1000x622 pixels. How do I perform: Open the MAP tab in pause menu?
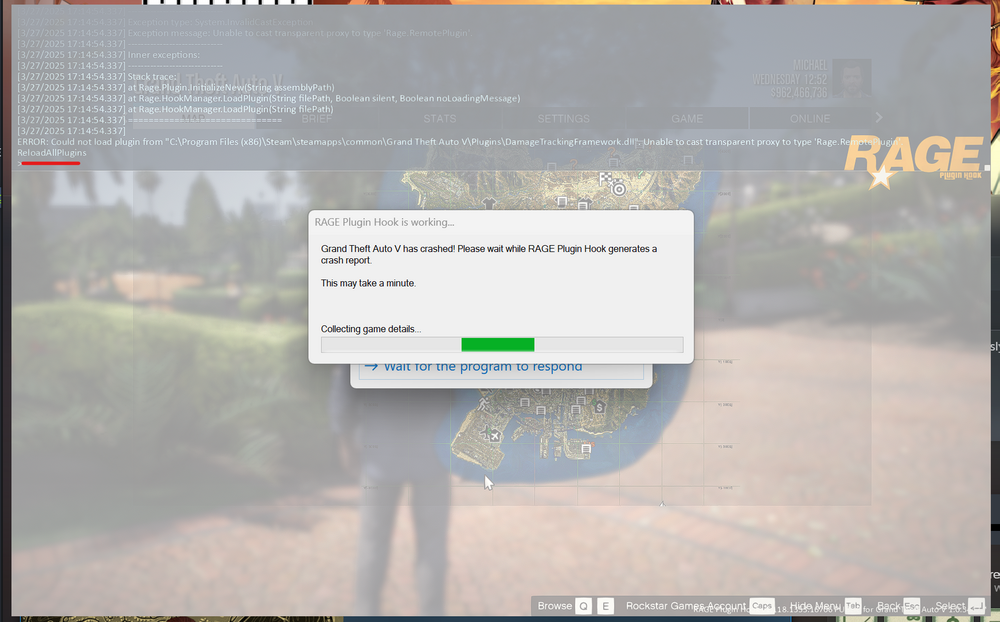click(194, 119)
